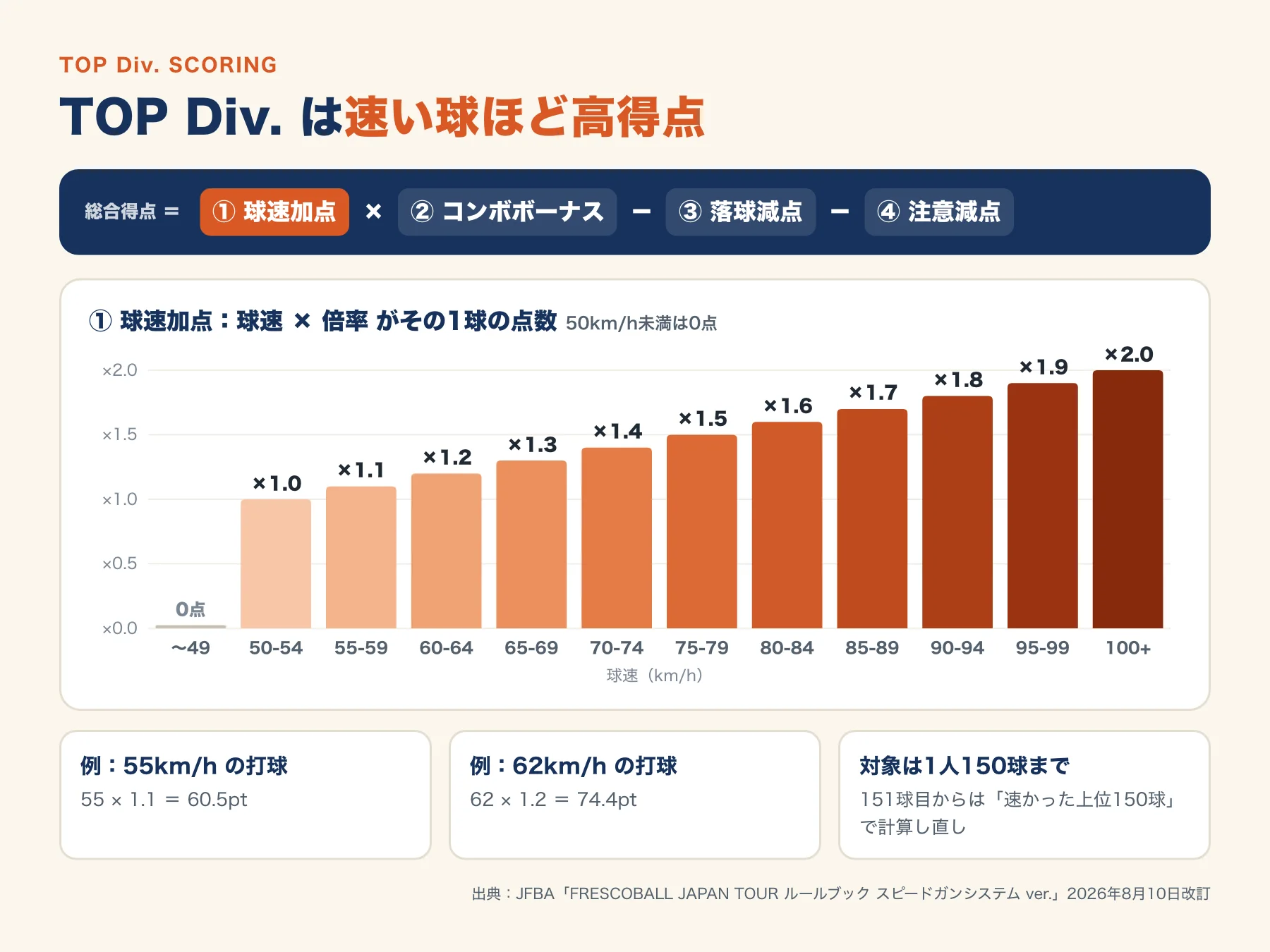Click the orange ① 球速加点 pill
This screenshot has width=1270, height=952.
[x=274, y=212]
